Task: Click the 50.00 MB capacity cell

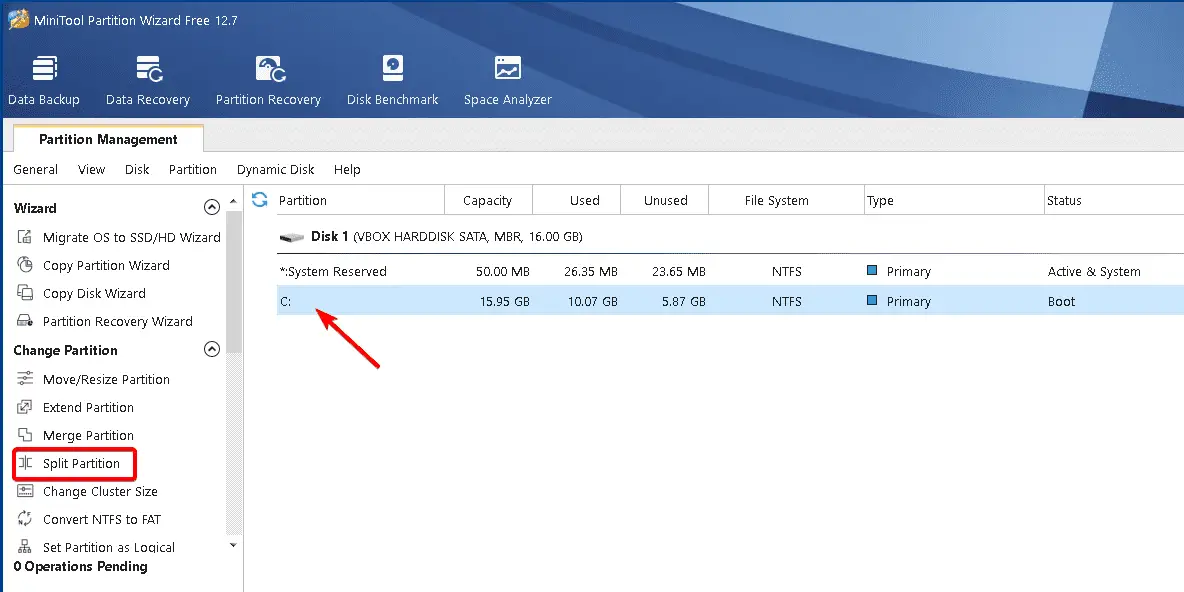Action: 503,271
